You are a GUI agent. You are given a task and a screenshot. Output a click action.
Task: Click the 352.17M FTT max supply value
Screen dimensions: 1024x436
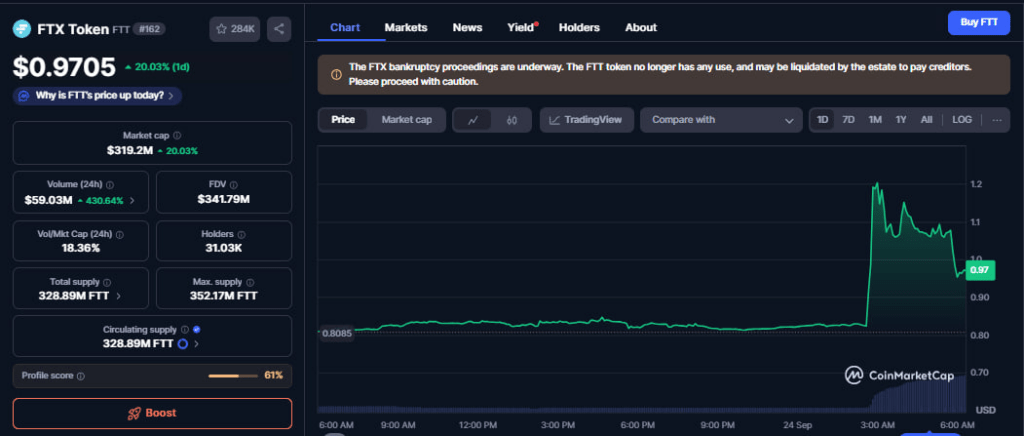coord(224,296)
